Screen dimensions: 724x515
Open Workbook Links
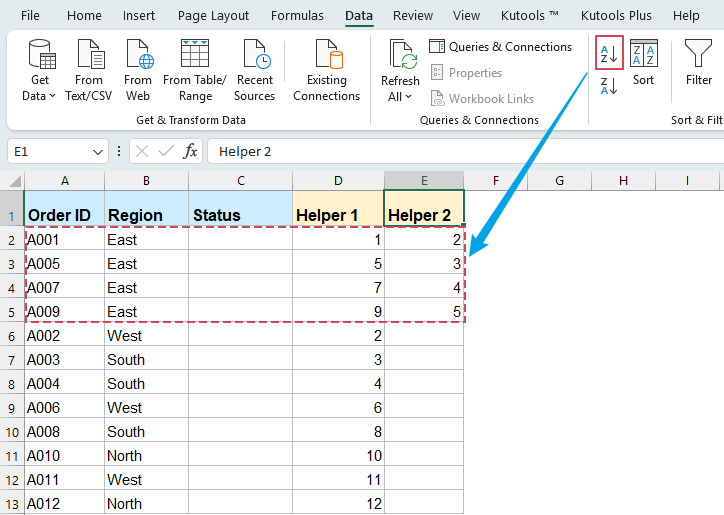(483, 98)
